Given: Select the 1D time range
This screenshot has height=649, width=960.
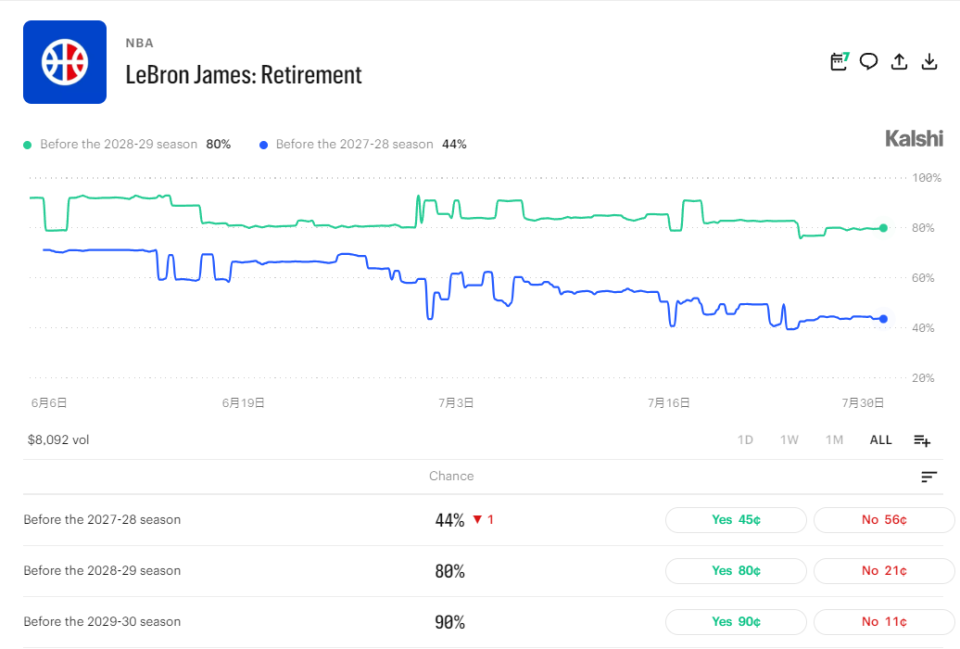Looking at the screenshot, I should click(745, 440).
